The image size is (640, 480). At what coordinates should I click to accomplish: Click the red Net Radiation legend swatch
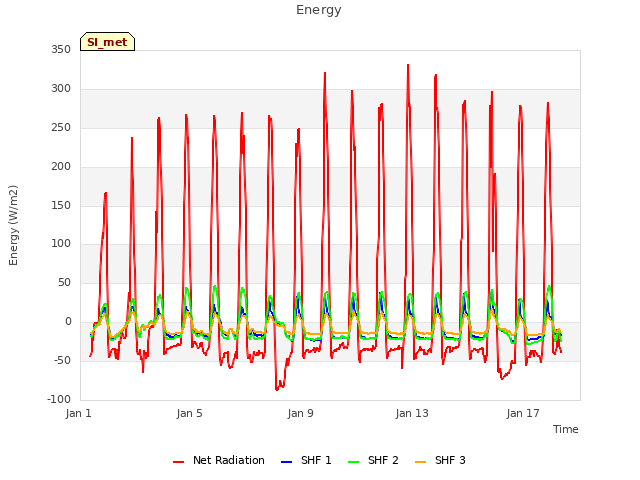[178, 462]
